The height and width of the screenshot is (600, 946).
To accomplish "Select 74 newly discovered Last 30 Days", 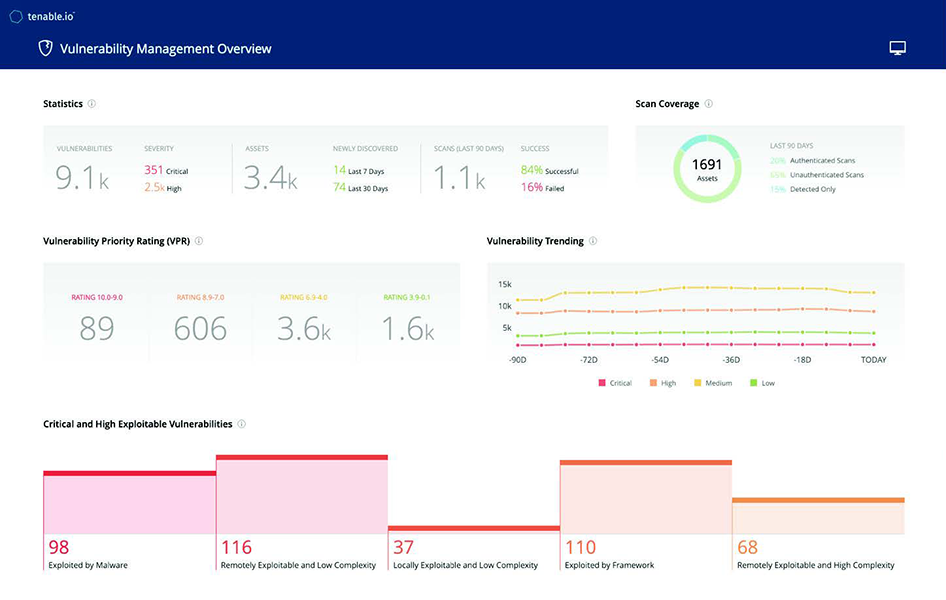I will [x=360, y=188].
